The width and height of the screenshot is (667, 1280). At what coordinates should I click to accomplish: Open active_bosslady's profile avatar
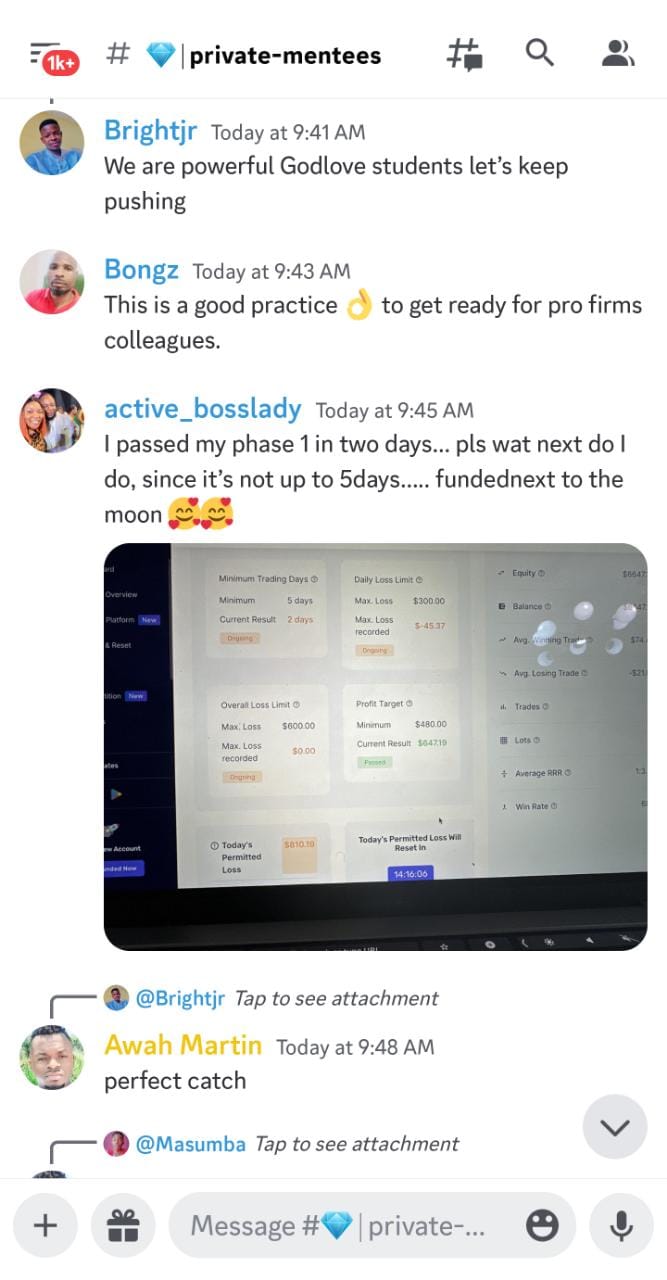click(51, 420)
